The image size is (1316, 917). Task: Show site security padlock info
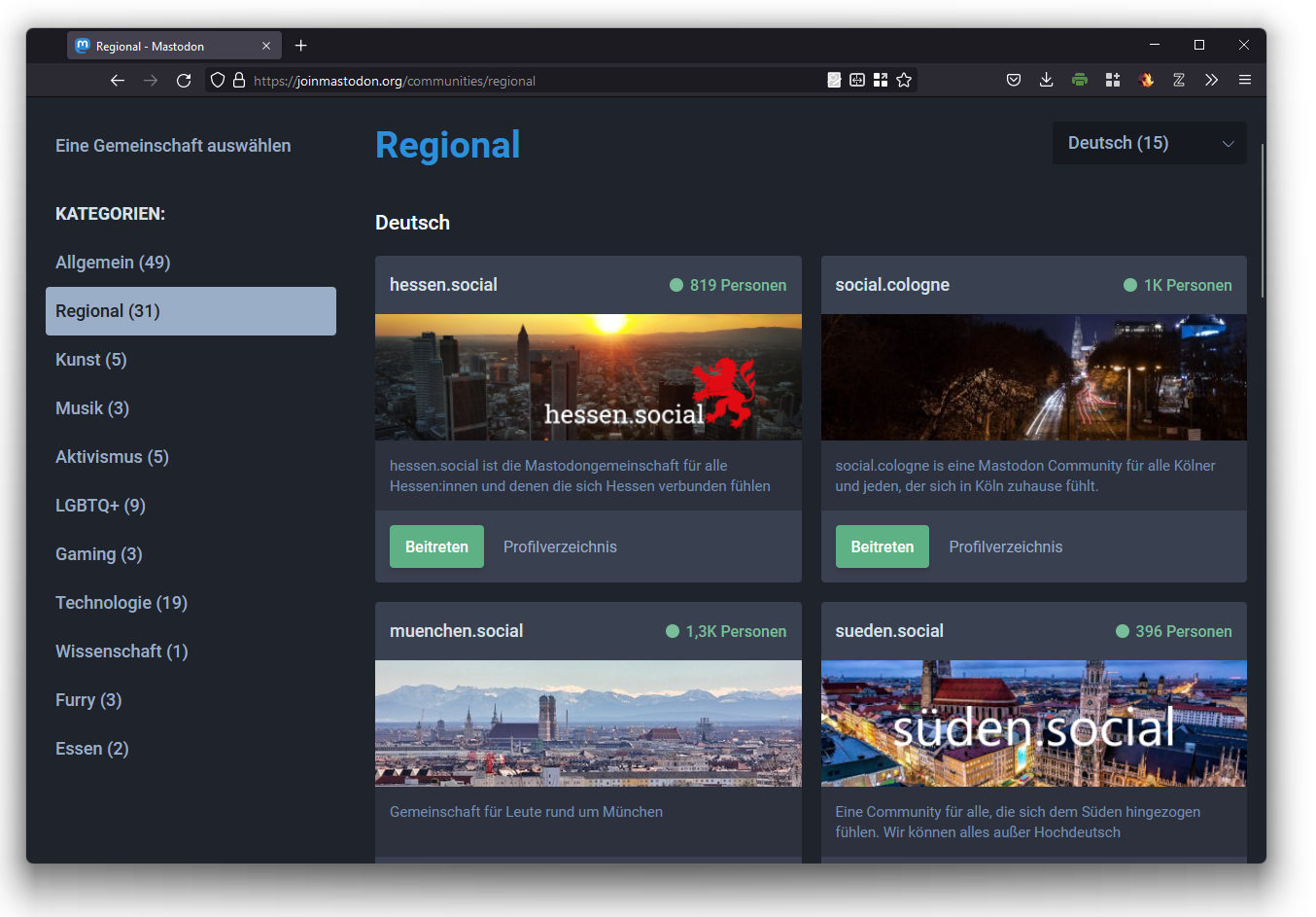(239, 81)
